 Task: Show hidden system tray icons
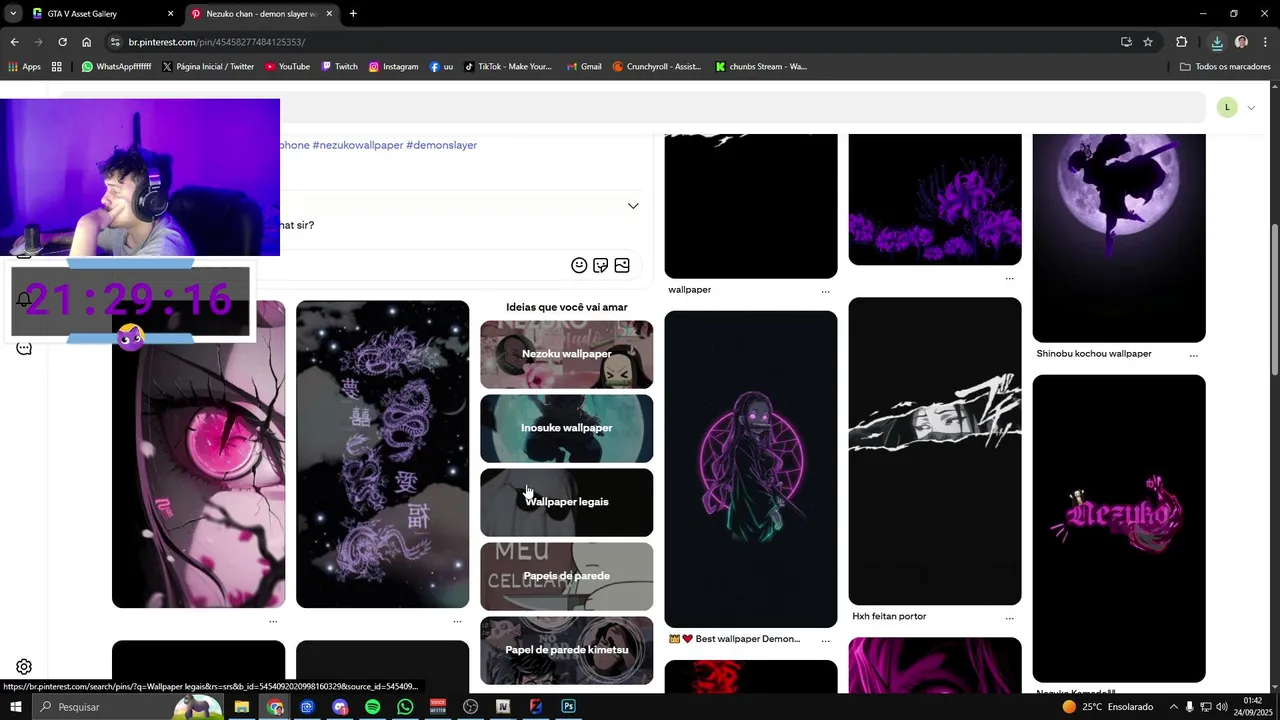pyautogui.click(x=1174, y=707)
